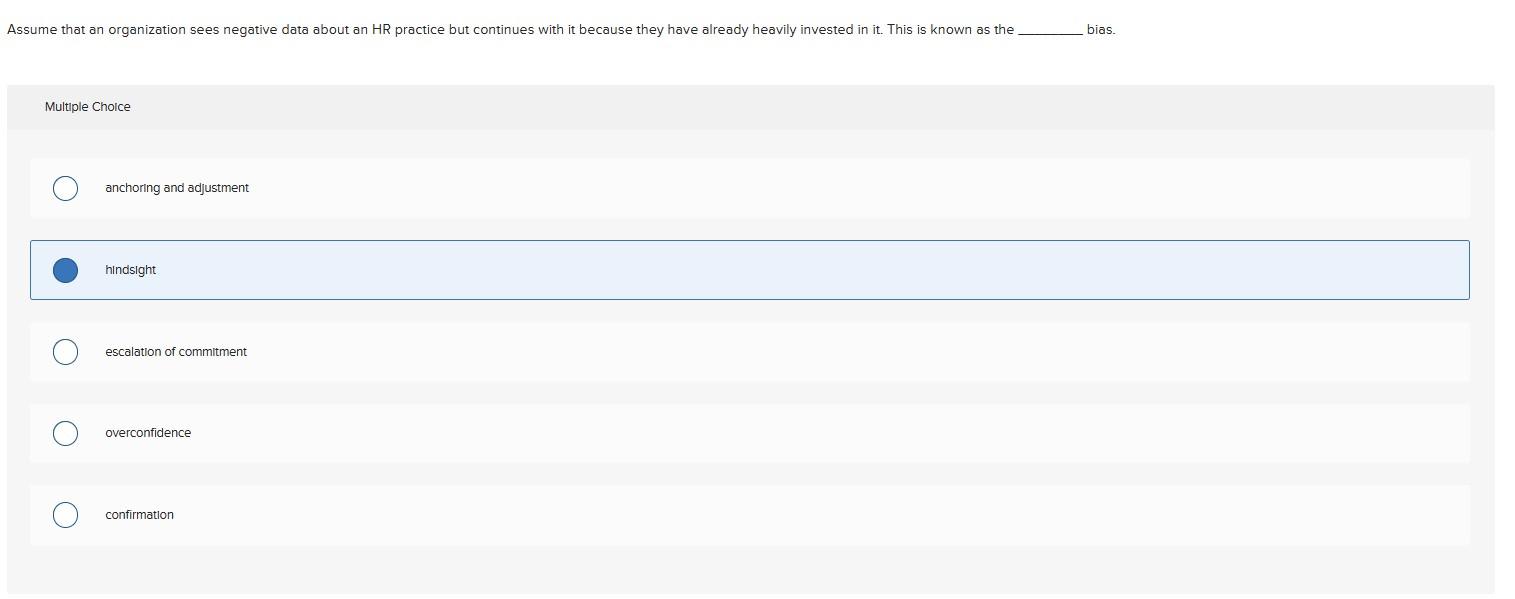Select the confirmation radio button
This screenshot has width=1515, height=599.
(x=64, y=514)
